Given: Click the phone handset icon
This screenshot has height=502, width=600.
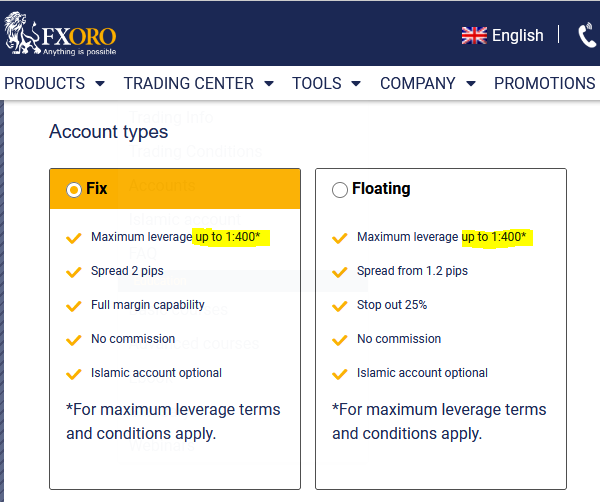Looking at the screenshot, I should [x=588, y=36].
